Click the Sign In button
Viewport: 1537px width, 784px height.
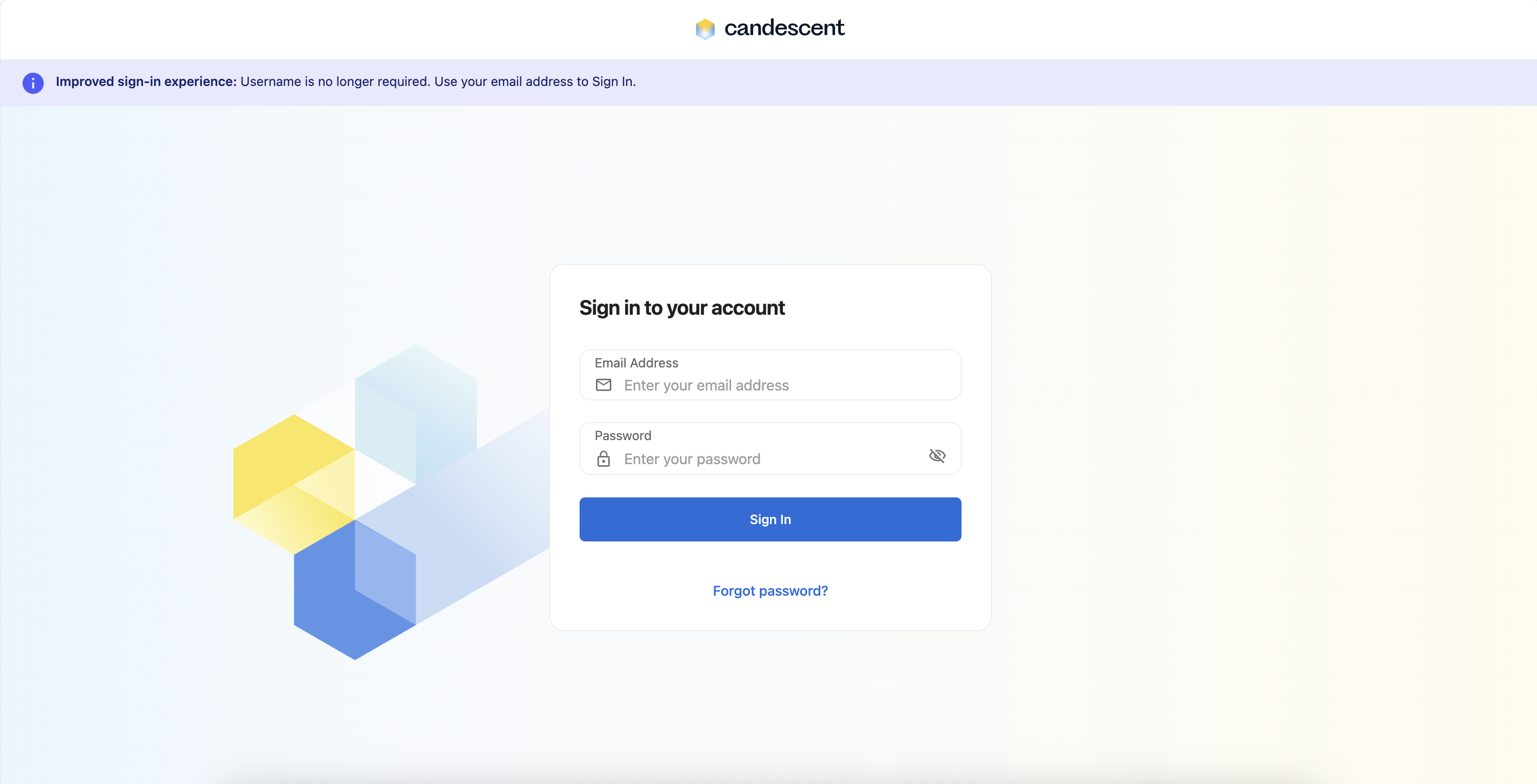point(770,519)
